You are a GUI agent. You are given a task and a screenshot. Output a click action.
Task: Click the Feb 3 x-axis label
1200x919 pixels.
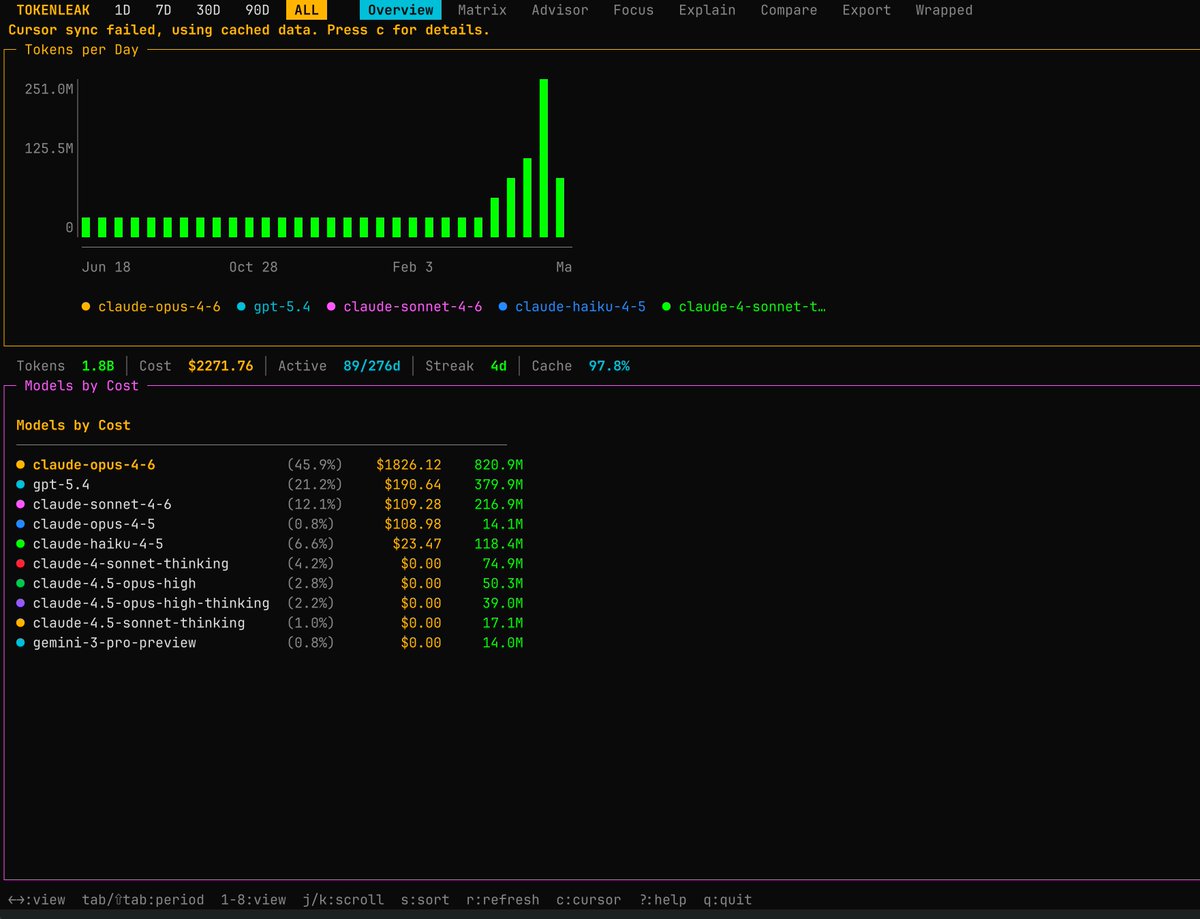click(413, 267)
